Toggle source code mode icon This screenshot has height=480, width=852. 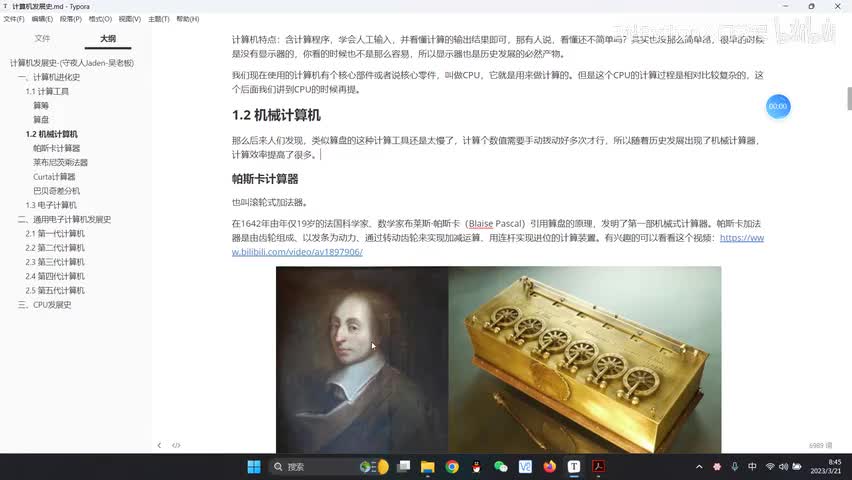tap(176, 445)
